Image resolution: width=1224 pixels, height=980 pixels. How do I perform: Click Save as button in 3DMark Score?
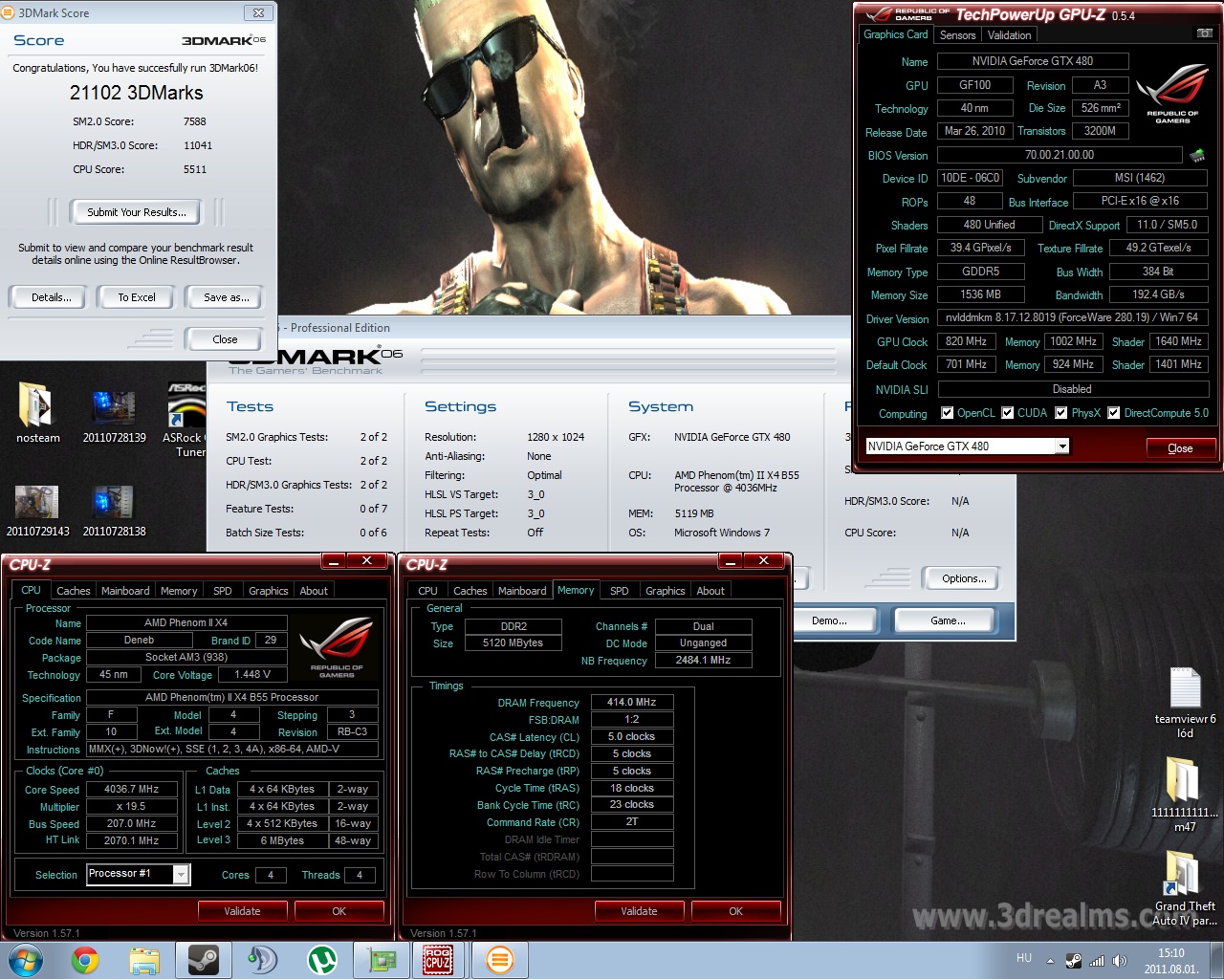coord(227,297)
